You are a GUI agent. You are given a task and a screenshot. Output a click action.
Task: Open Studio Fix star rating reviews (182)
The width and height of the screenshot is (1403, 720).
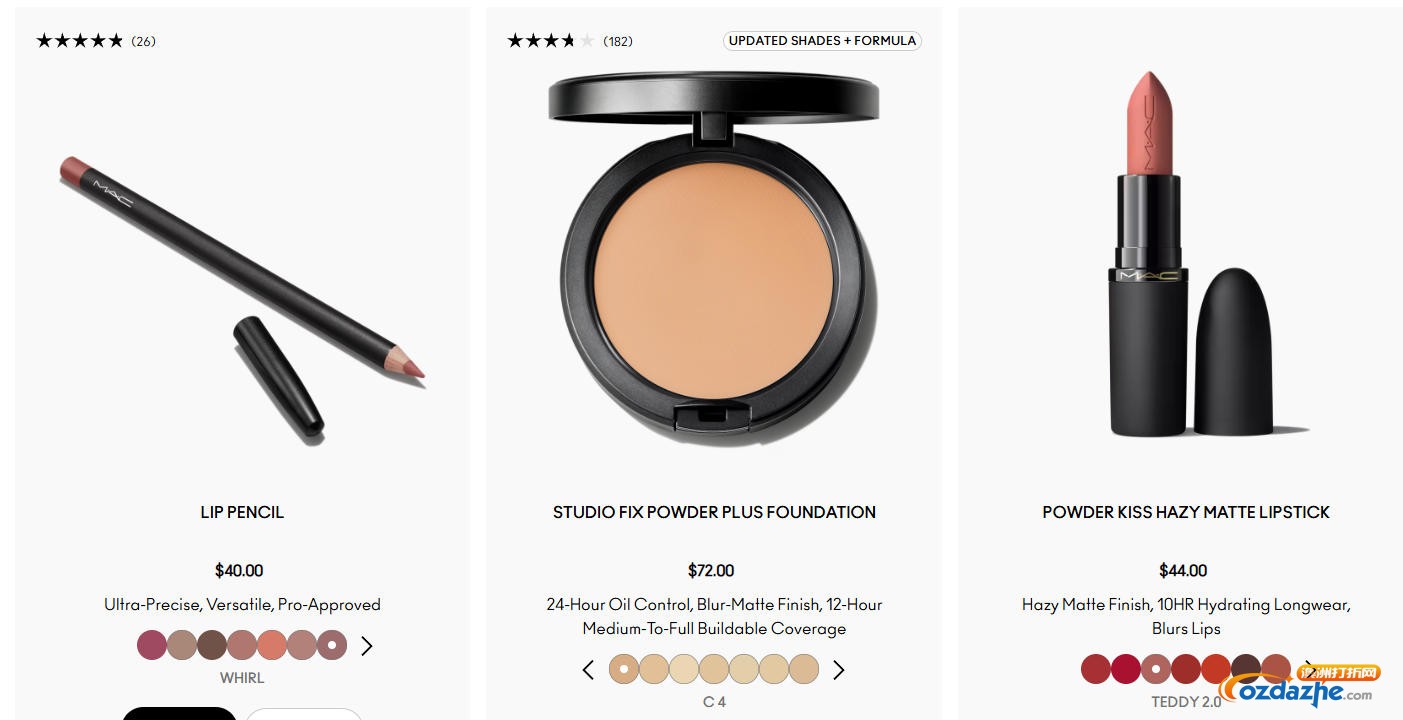[570, 41]
